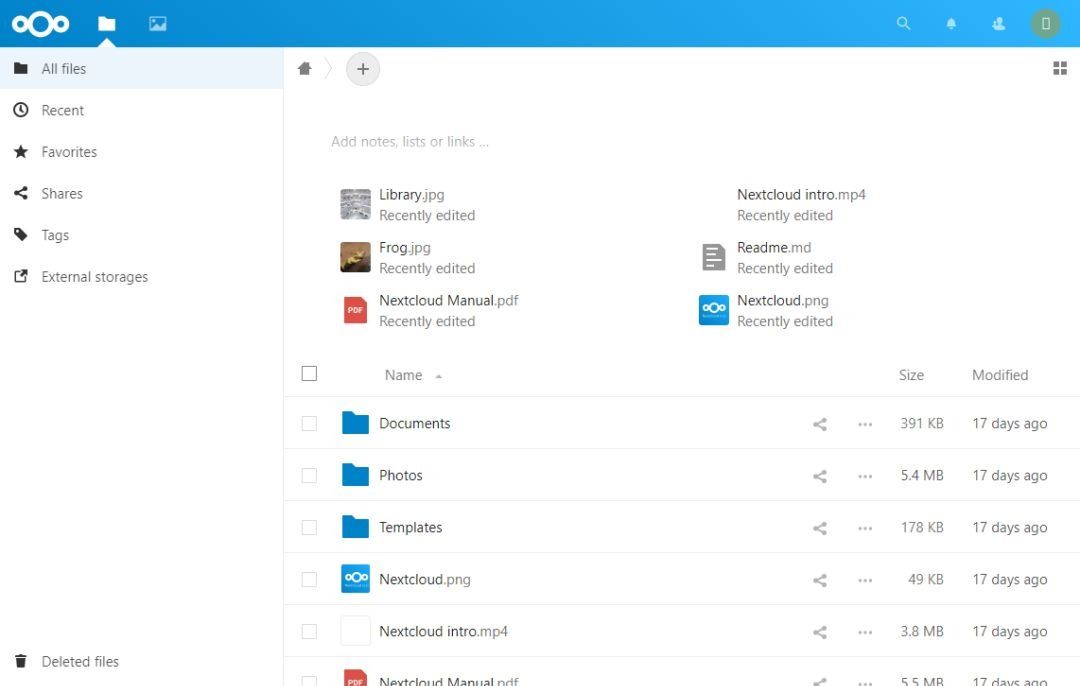Viewport: 1080px width, 686px height.
Task: Open the new file plus menu
Action: click(x=363, y=69)
